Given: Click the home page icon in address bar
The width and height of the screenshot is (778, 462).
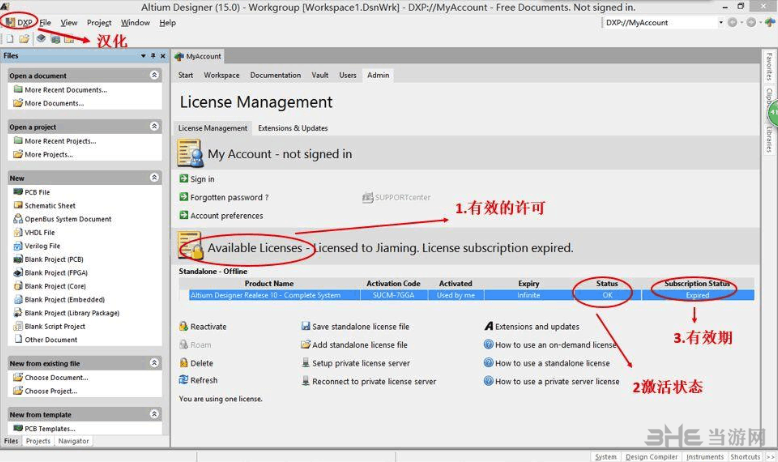Looking at the screenshot, I should click(x=770, y=22).
